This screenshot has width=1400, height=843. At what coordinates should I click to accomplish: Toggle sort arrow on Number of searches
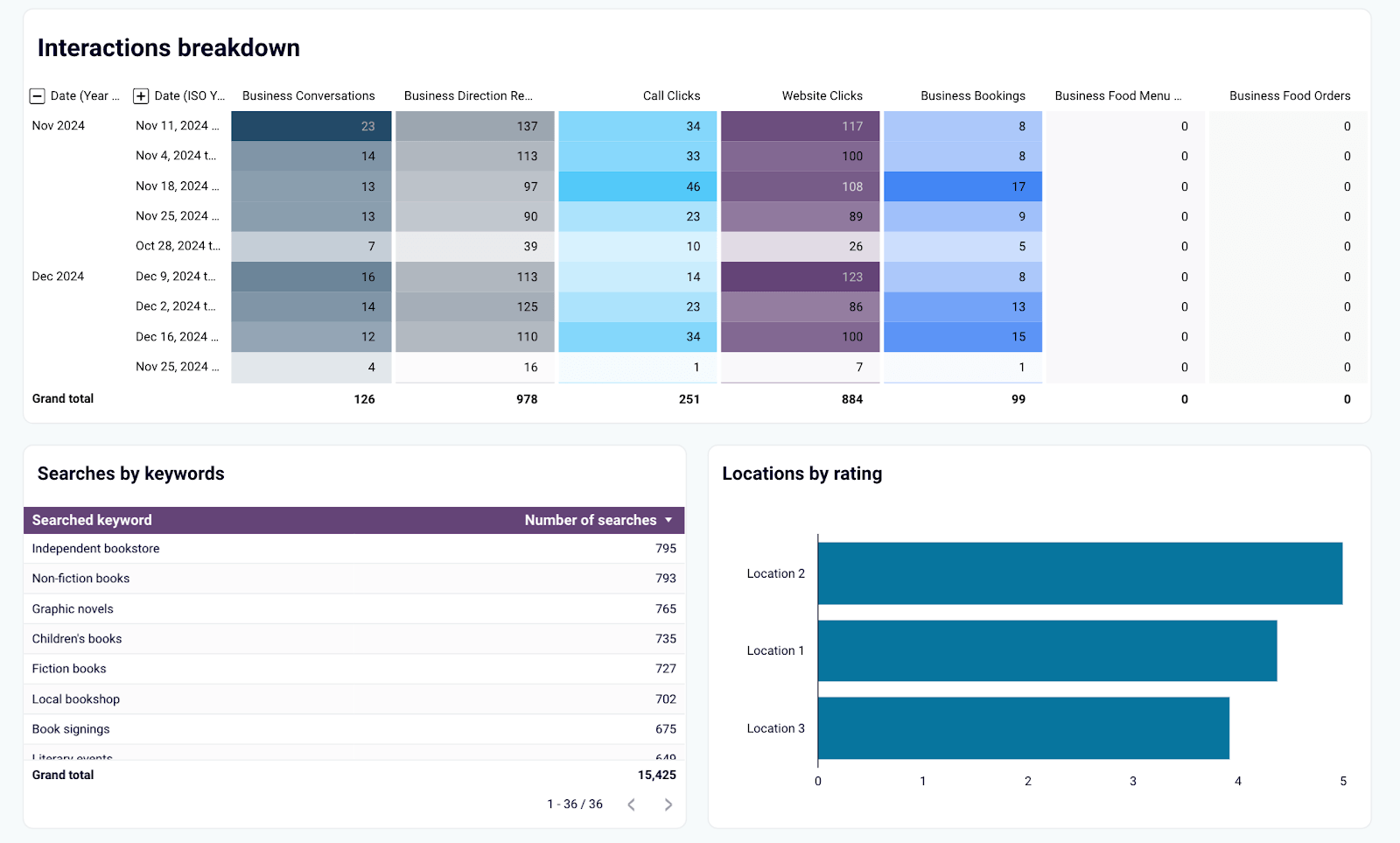click(x=668, y=520)
